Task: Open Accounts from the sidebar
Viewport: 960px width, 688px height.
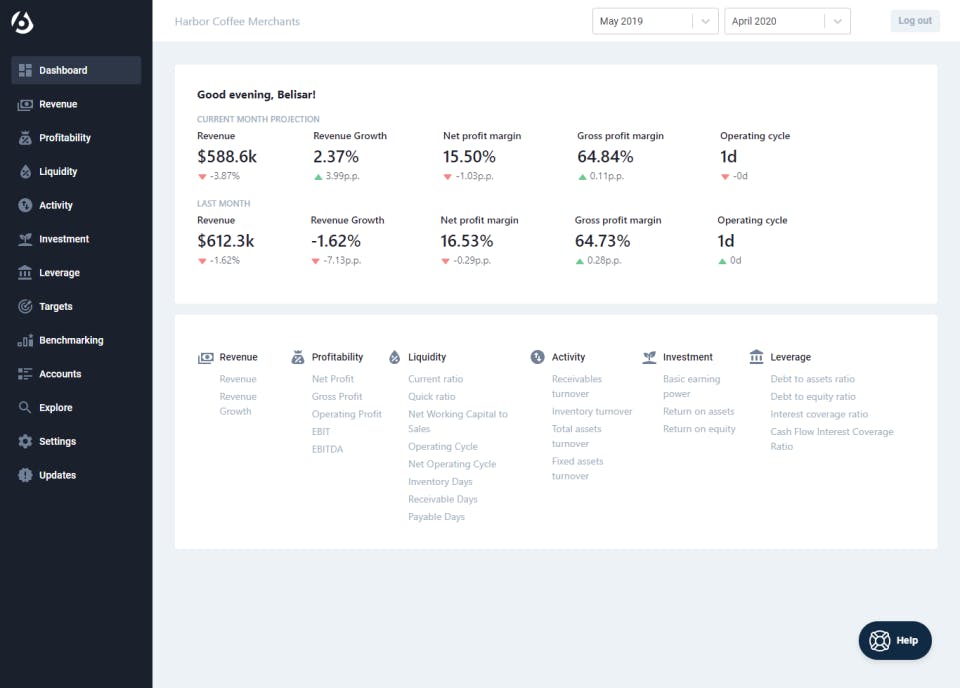Action: pos(76,374)
